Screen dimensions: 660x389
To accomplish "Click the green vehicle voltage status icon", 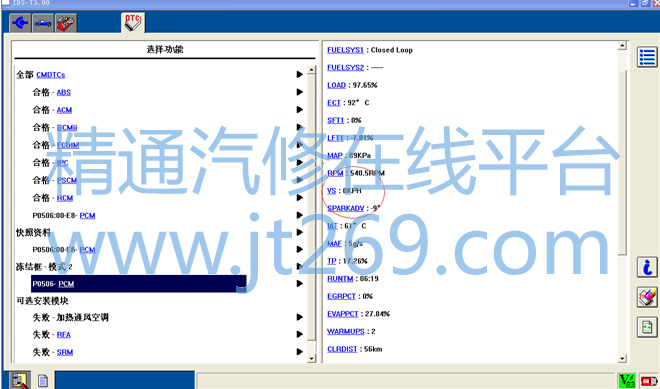I will pyautogui.click(x=627, y=381).
